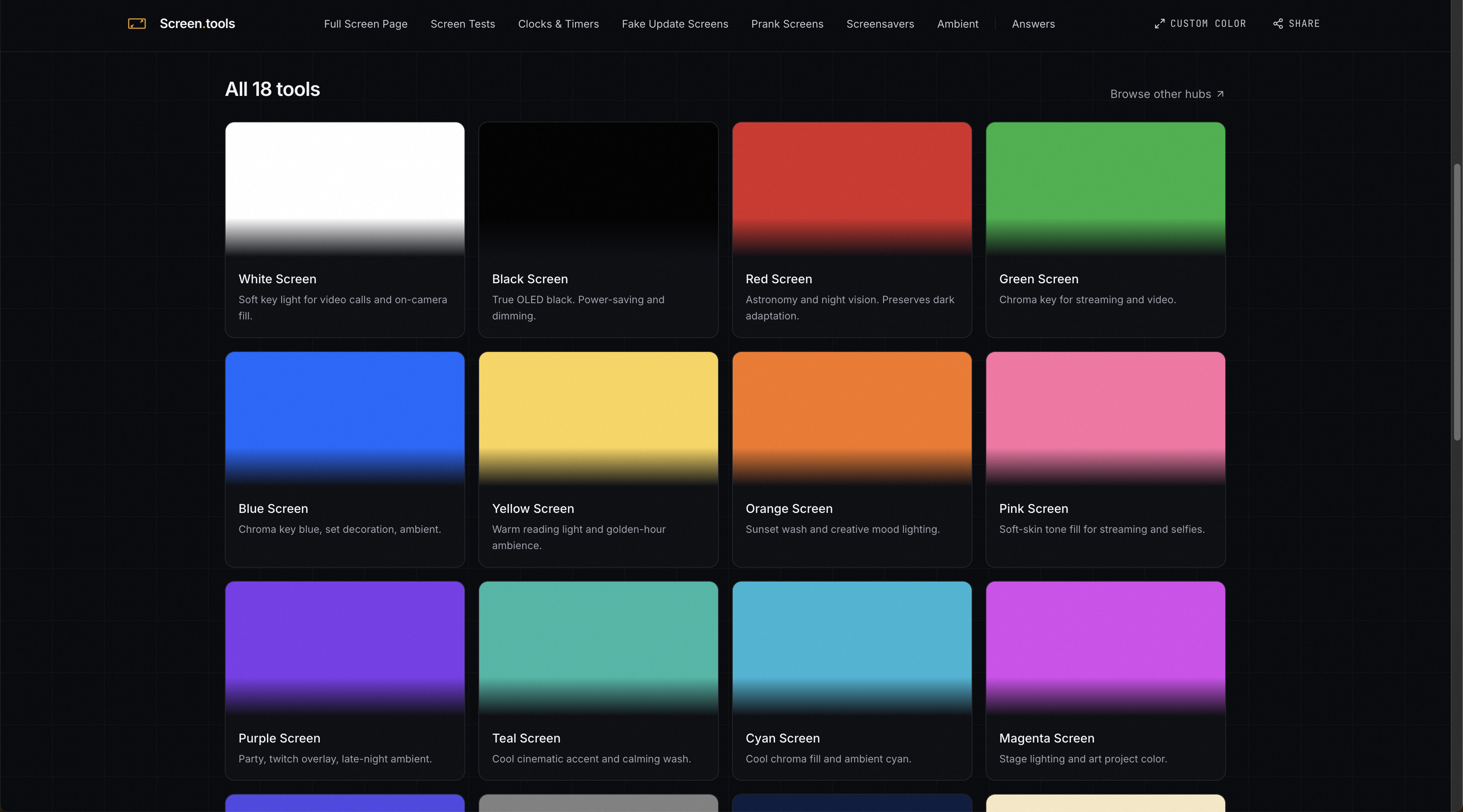Click the Green Screen card title
Image resolution: width=1463 pixels, height=812 pixels.
[x=1039, y=279]
